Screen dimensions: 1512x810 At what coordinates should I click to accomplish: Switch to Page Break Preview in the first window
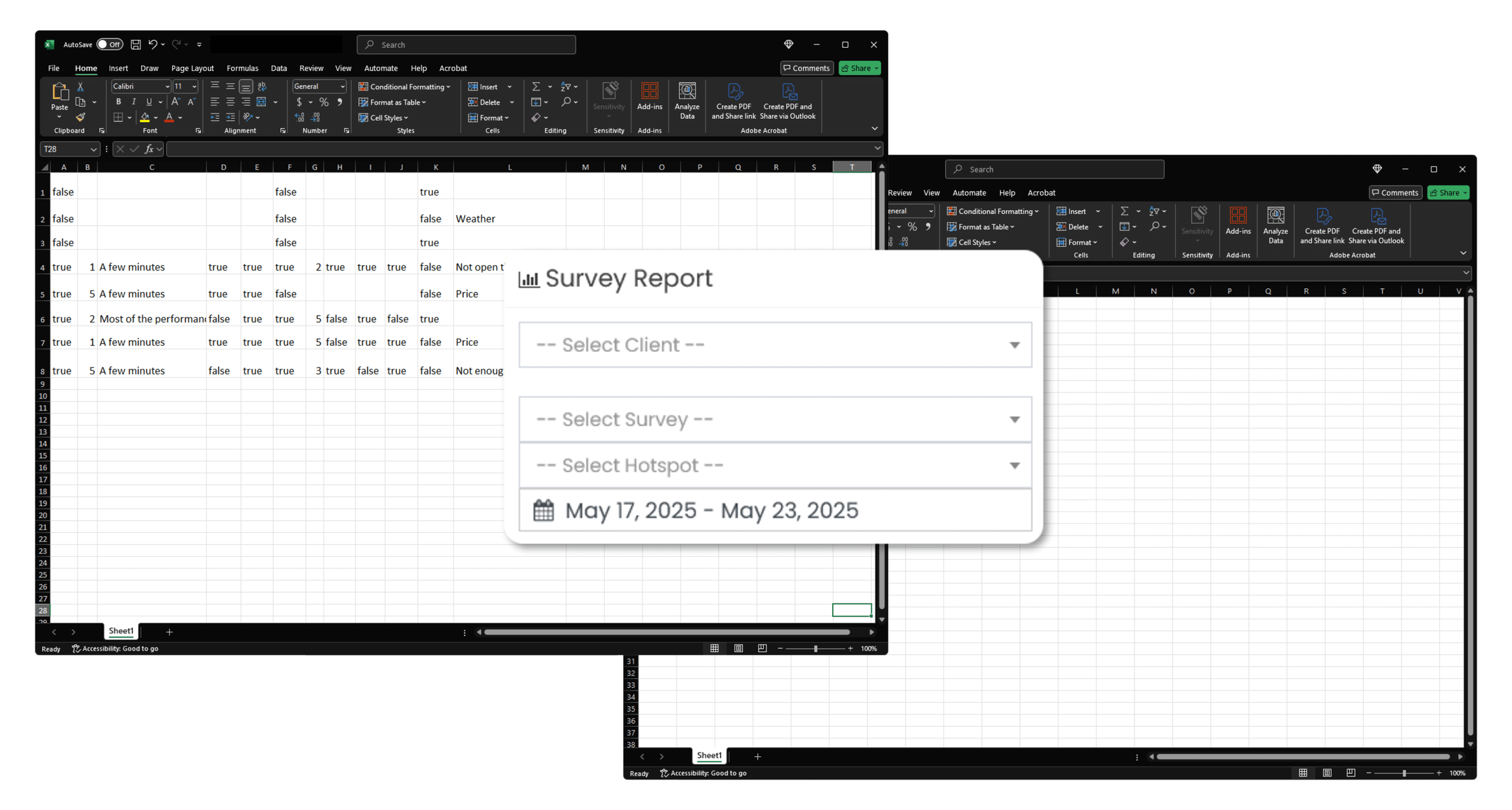pos(762,648)
